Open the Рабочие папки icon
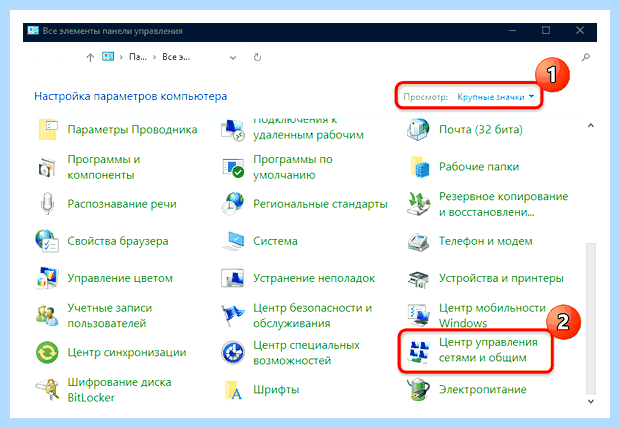This screenshot has height=428, width=620. pos(420,167)
